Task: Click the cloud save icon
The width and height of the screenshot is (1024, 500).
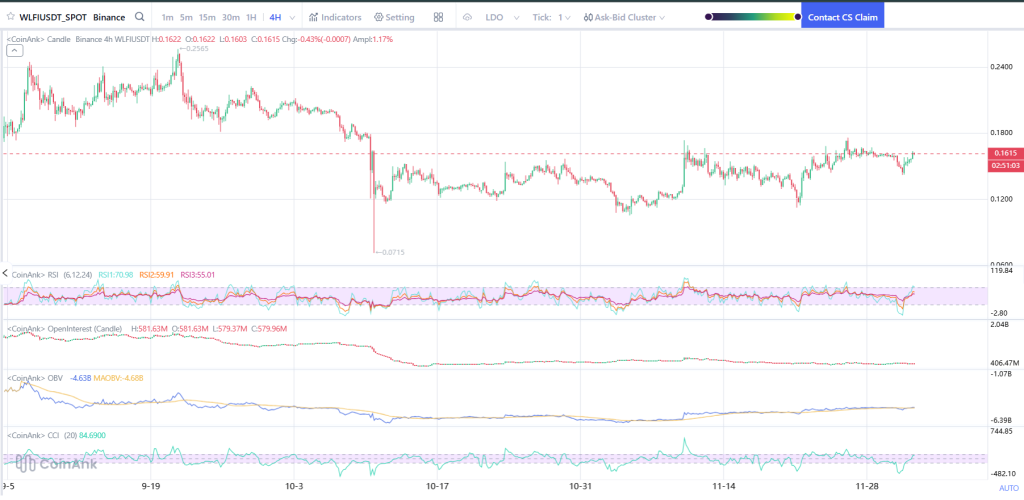Action: coord(467,17)
